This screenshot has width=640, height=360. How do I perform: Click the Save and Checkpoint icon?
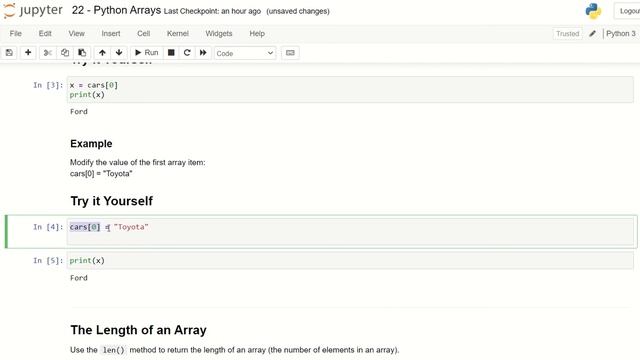click(9, 53)
